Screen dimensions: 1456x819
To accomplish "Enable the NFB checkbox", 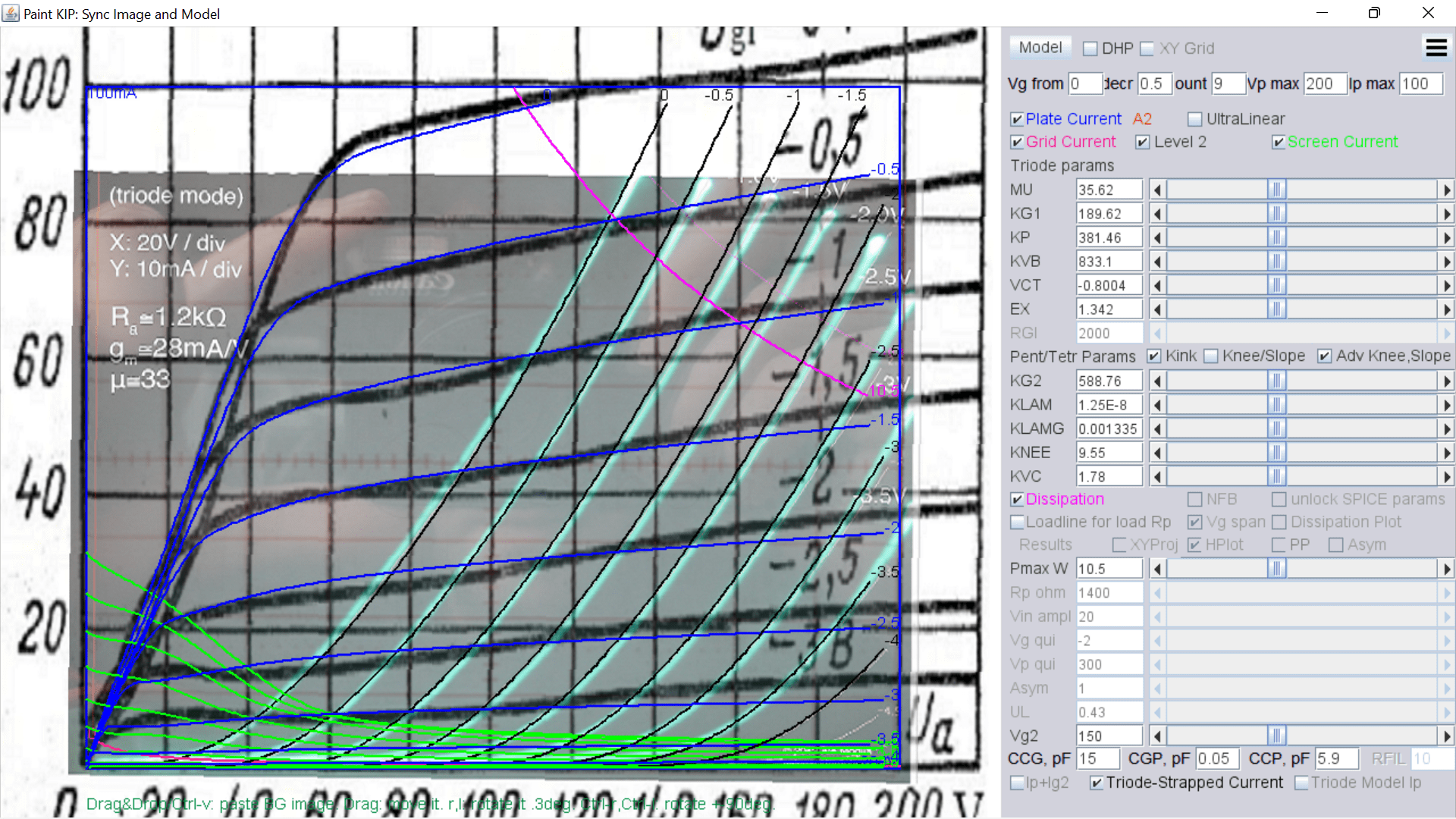I will [1194, 499].
